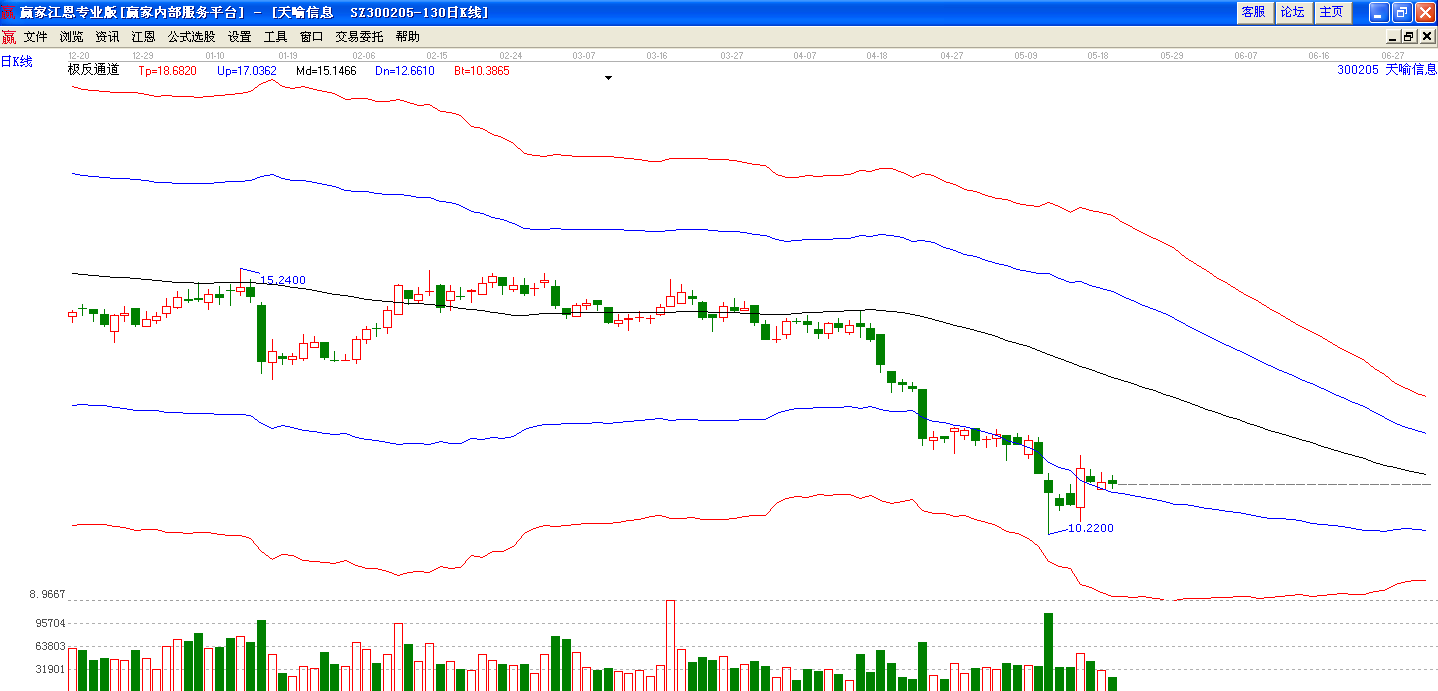The height and width of the screenshot is (691, 1438).
Task: Open the 论坛 forum button
Action: click(1293, 12)
